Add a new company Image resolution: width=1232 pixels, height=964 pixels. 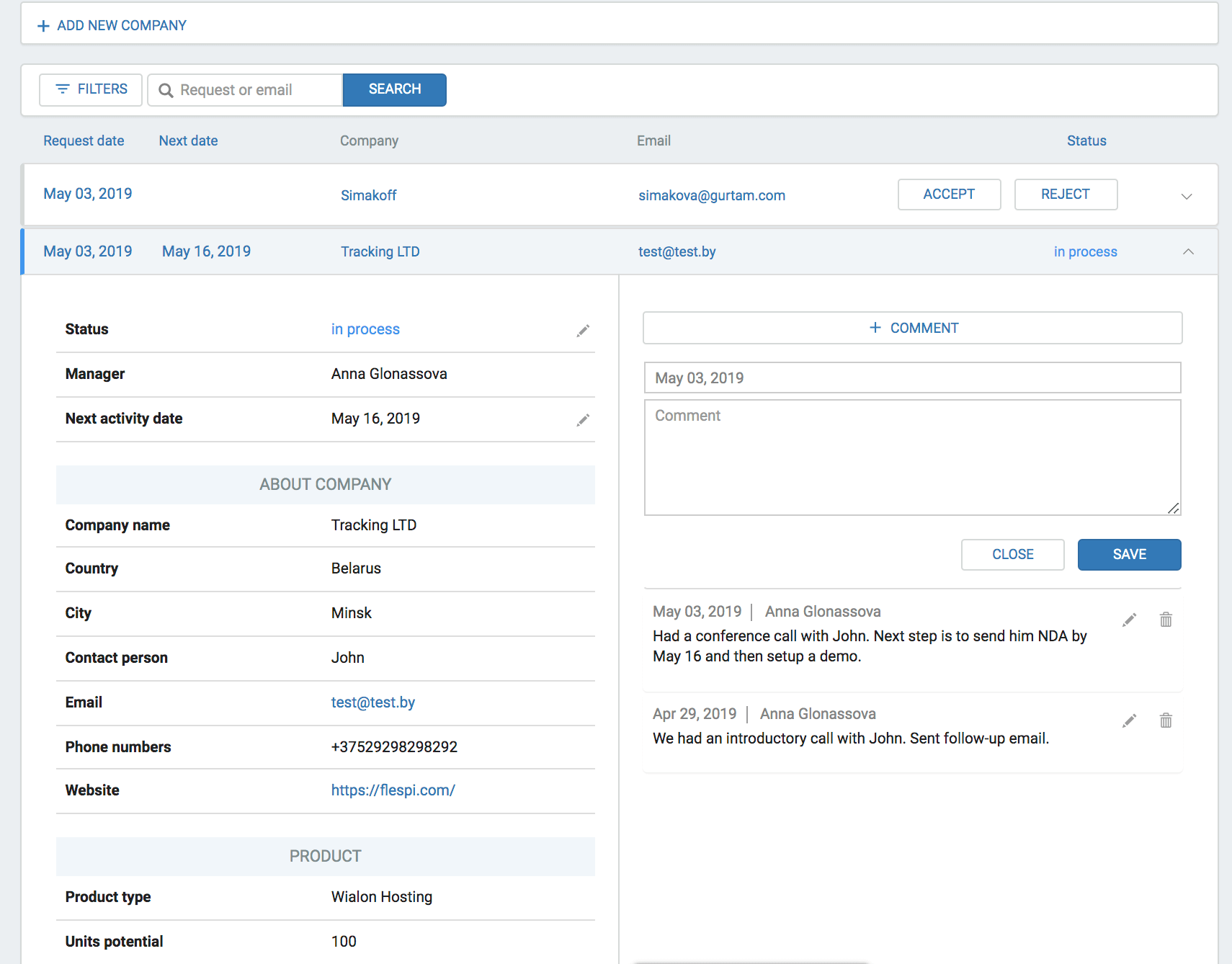click(x=112, y=26)
